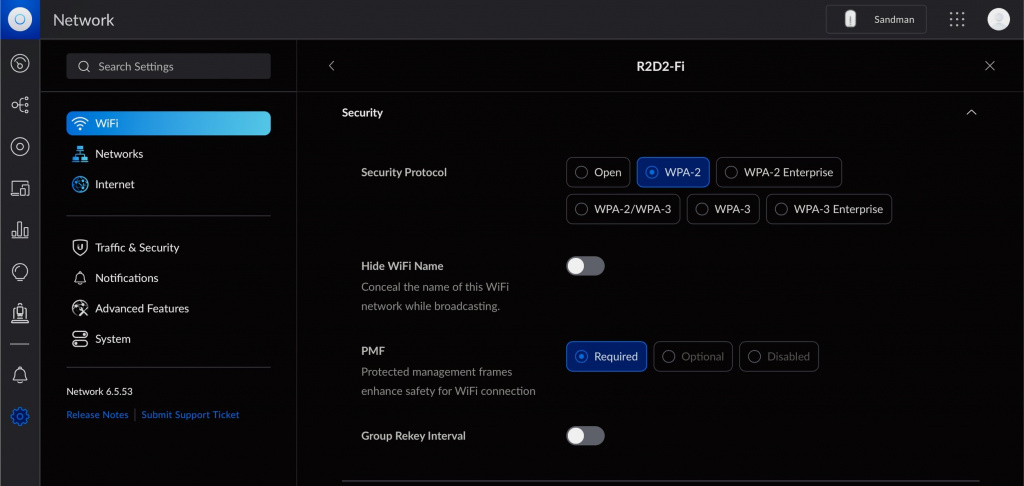Click the Network 6.5.53 version text

[100, 392]
